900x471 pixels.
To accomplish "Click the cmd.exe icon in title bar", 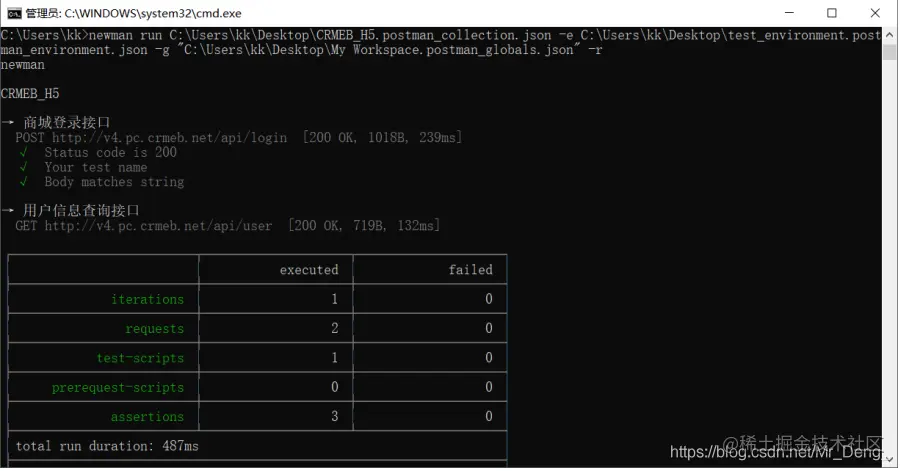I will coord(14,13).
